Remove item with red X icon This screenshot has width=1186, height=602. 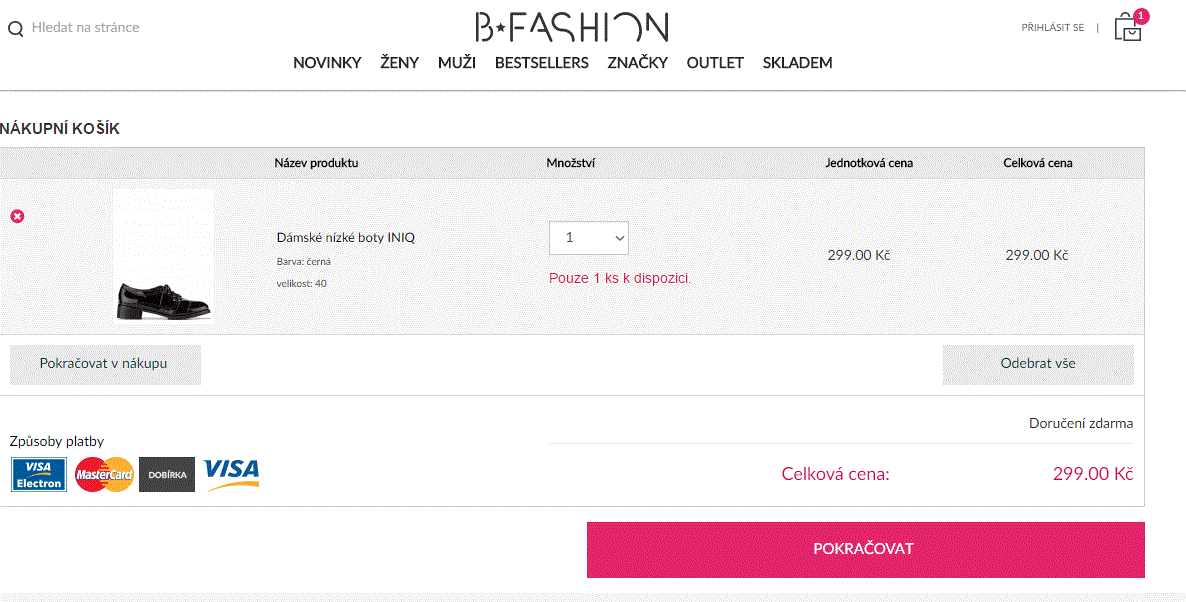coord(17,216)
